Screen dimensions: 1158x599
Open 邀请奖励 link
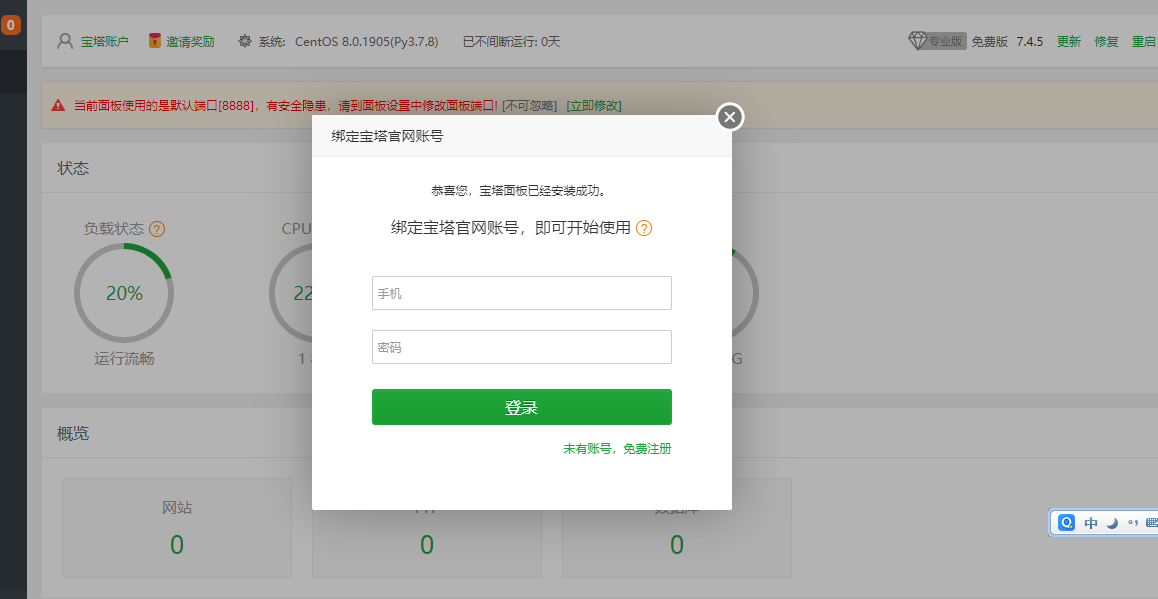coord(191,41)
